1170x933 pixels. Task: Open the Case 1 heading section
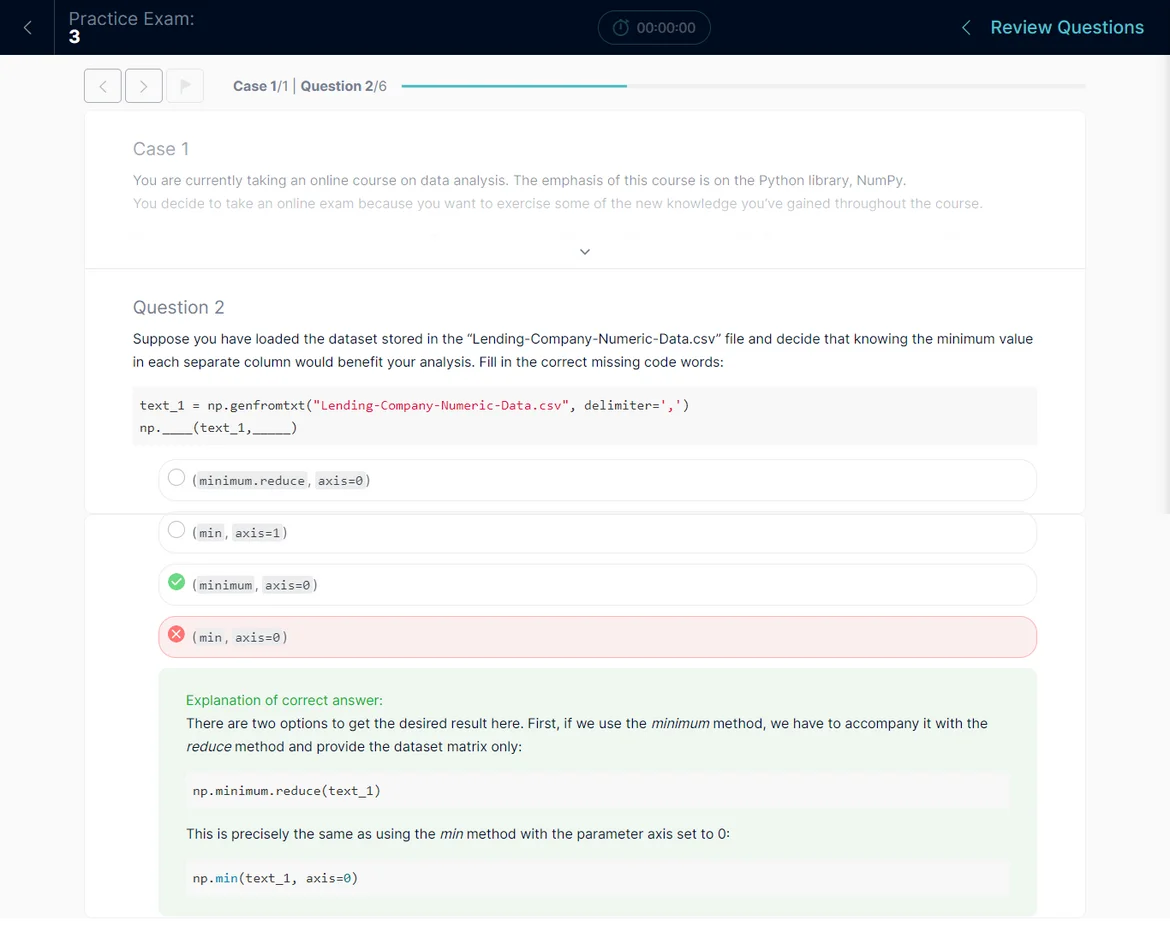click(161, 149)
